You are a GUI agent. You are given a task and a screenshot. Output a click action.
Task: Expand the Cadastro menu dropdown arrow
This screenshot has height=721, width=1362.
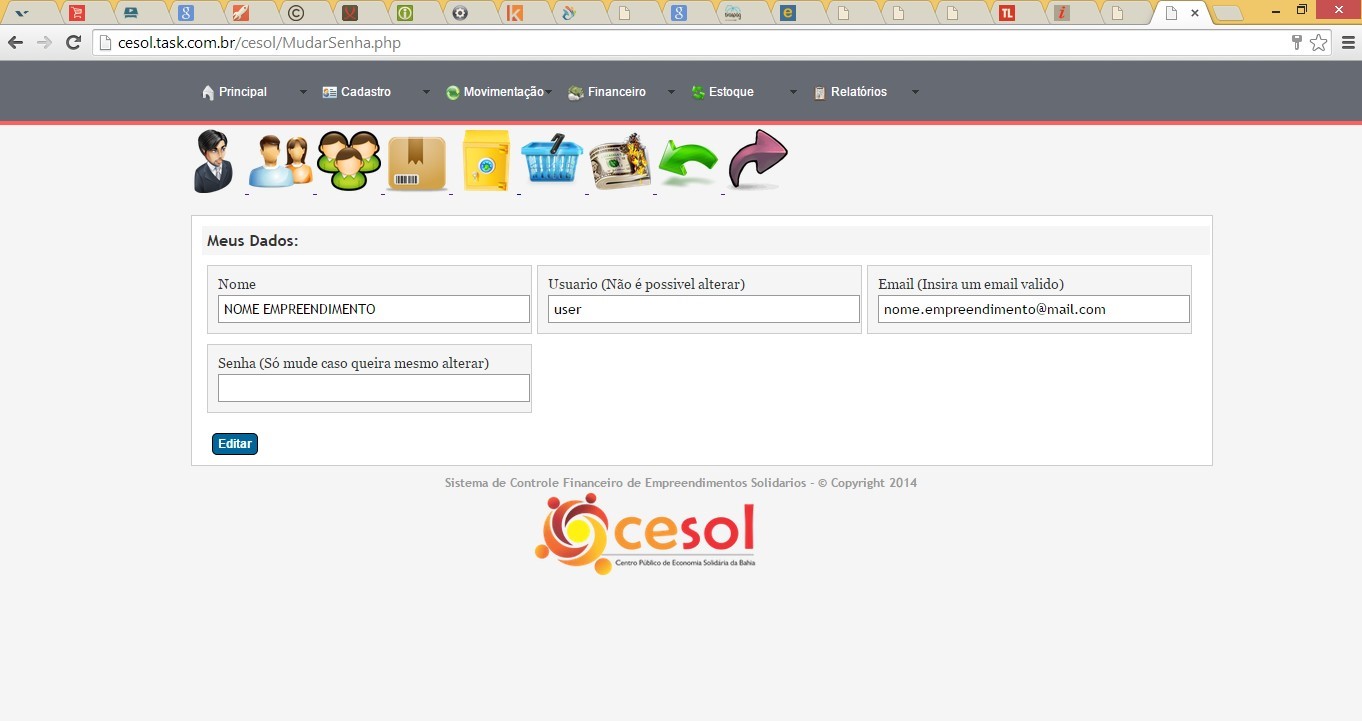coord(426,92)
